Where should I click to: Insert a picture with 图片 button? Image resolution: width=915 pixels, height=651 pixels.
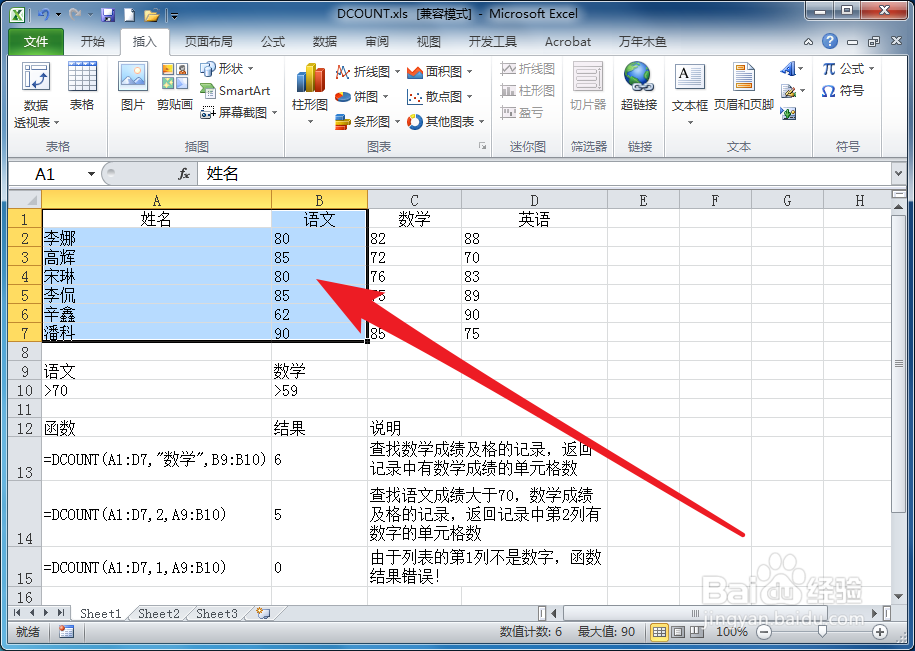click(133, 86)
